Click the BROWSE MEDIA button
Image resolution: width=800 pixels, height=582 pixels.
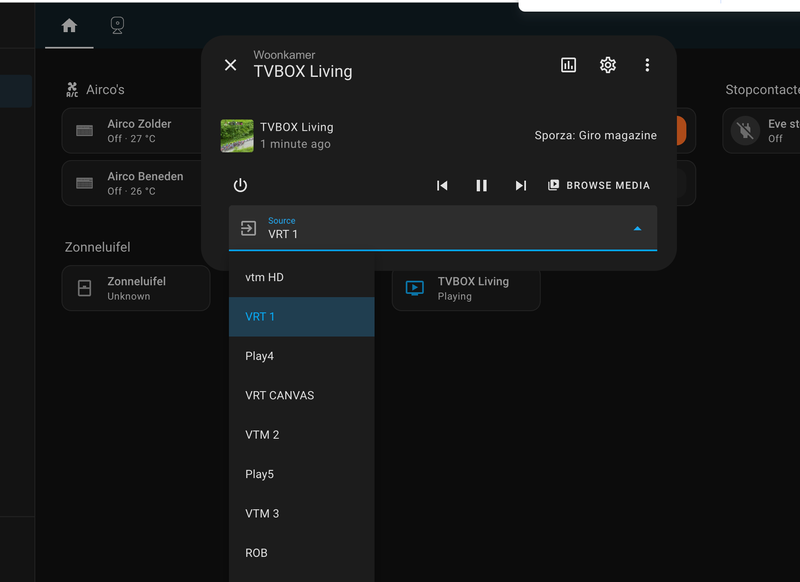pyautogui.click(x=599, y=185)
